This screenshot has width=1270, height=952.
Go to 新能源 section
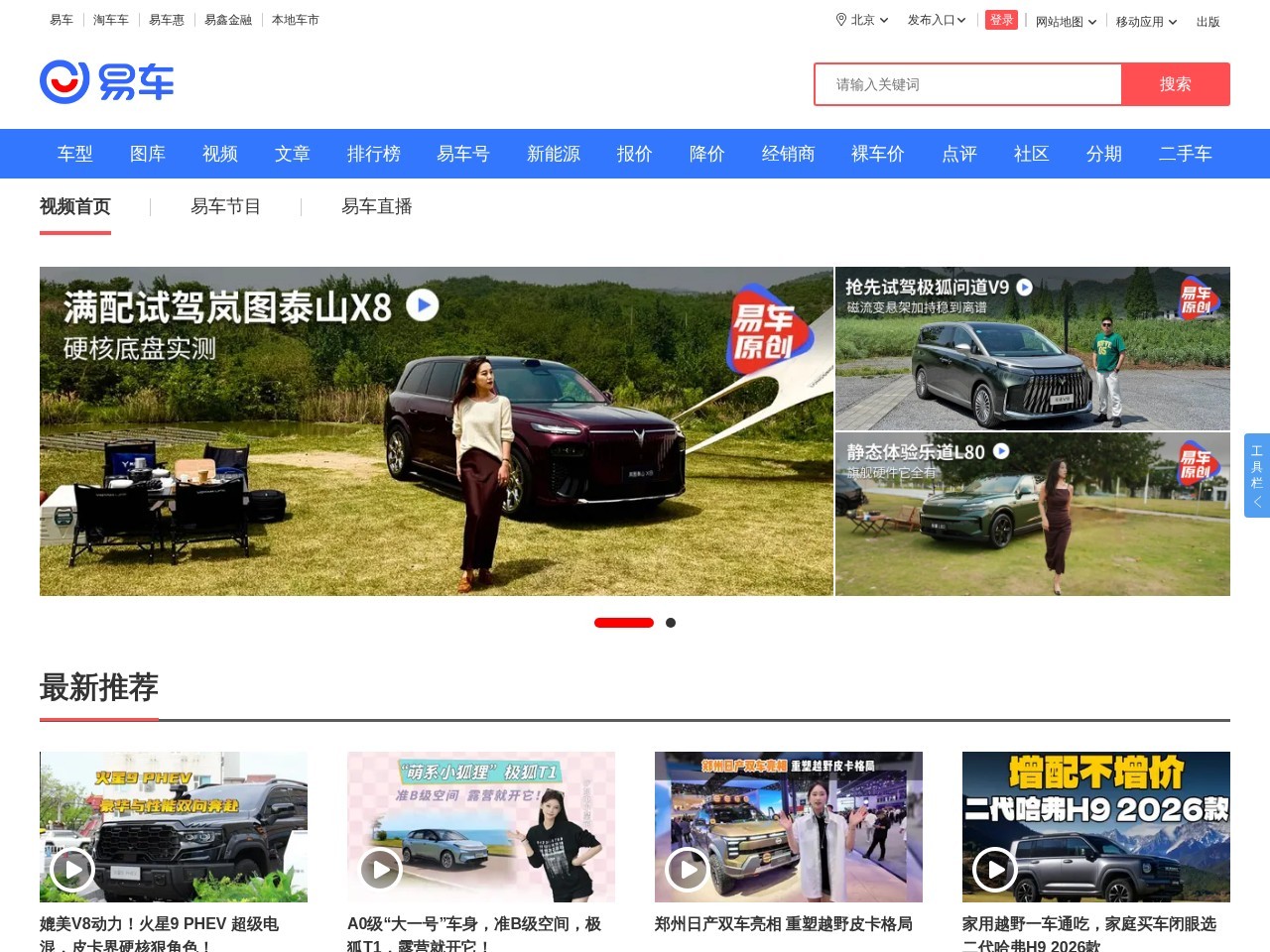click(554, 154)
